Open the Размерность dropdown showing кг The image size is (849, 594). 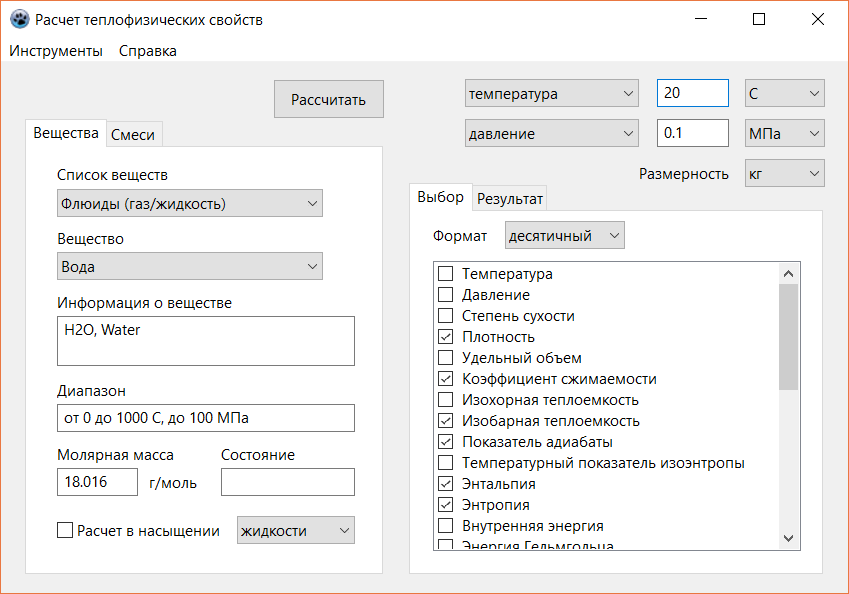784,173
